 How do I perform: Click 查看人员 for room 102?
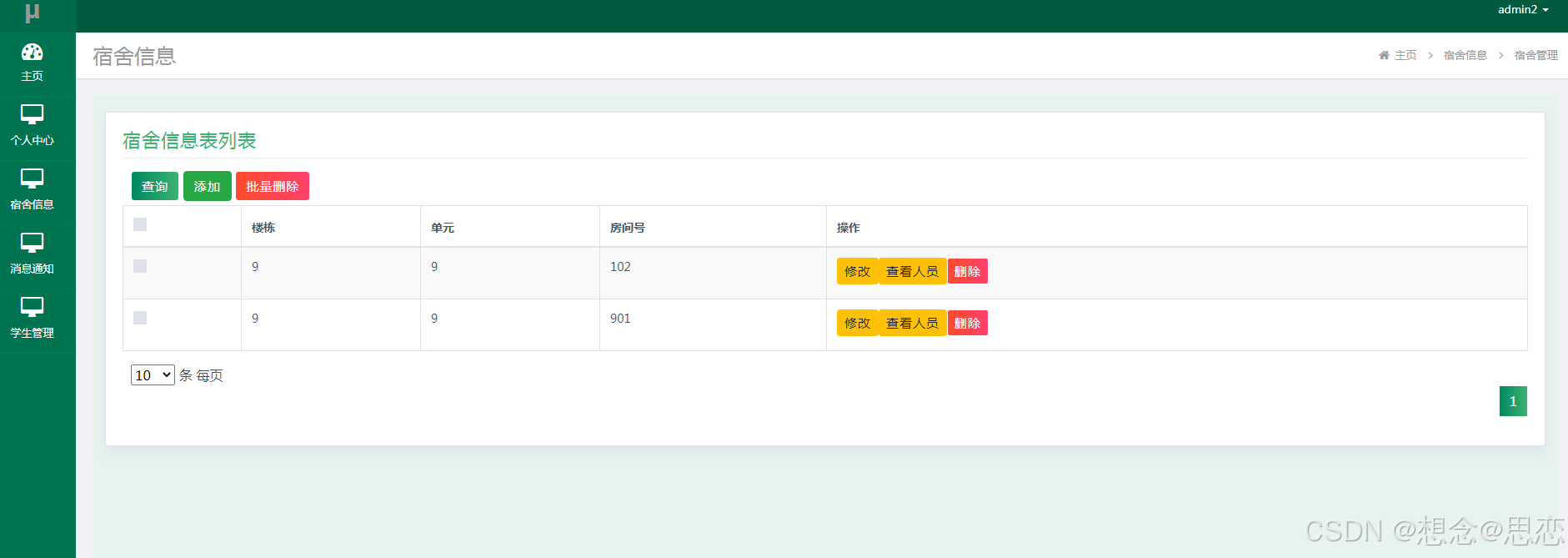pyautogui.click(x=912, y=271)
